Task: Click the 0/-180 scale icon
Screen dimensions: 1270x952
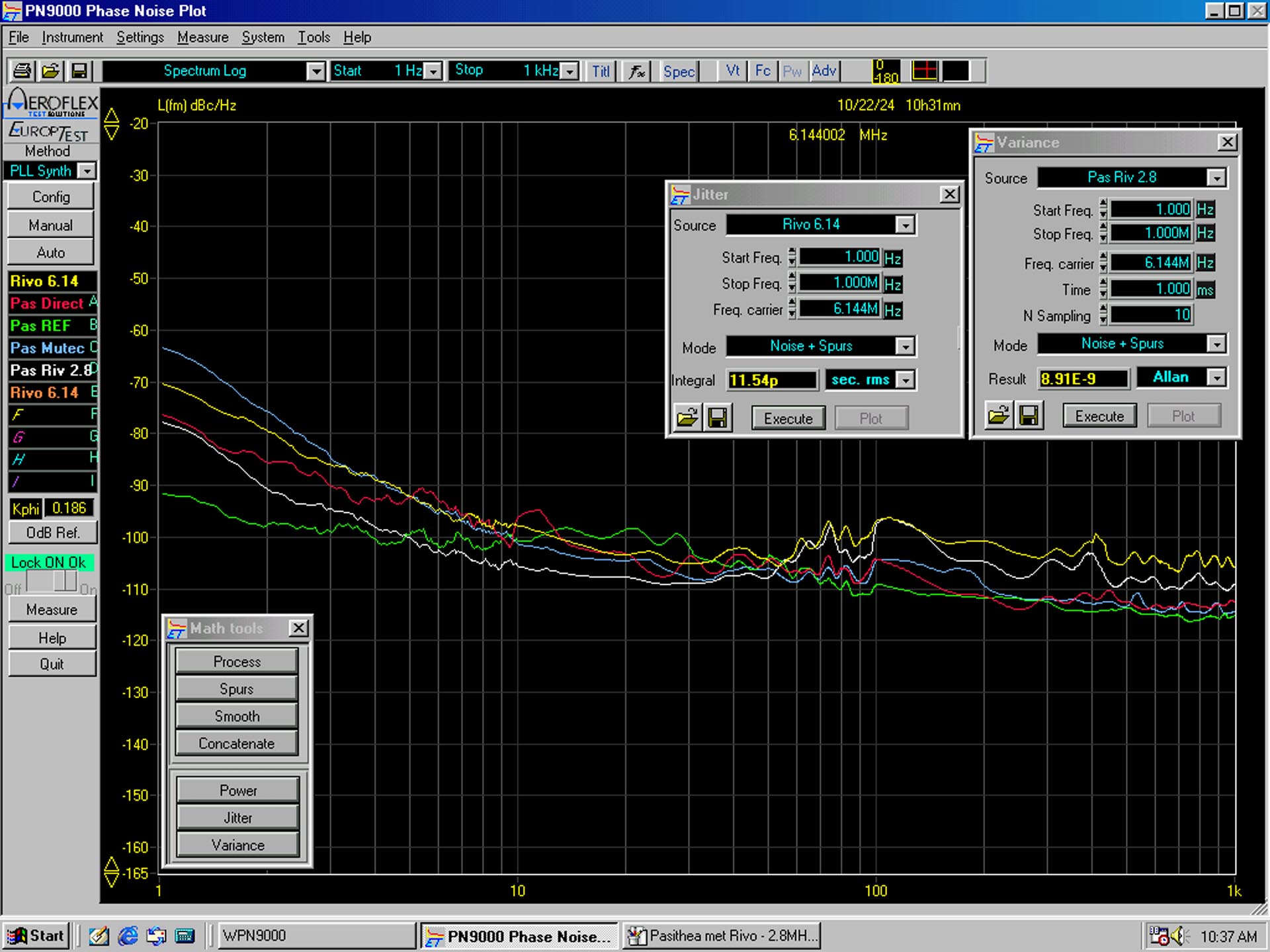Action: (x=886, y=71)
